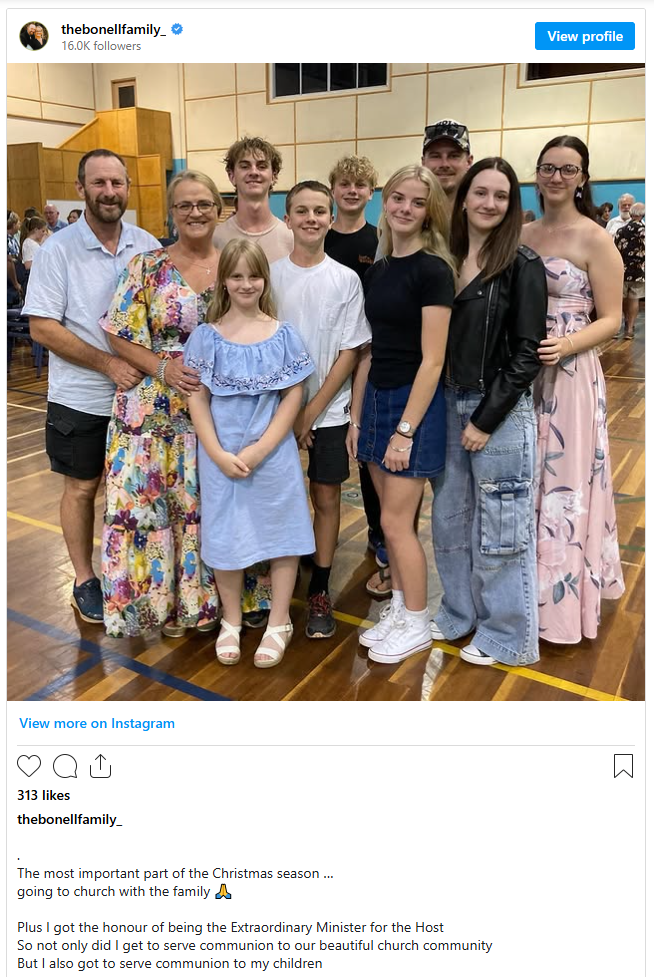Click the caption text about Extraordinary Minister
This screenshot has height=977, width=654.
[230, 928]
